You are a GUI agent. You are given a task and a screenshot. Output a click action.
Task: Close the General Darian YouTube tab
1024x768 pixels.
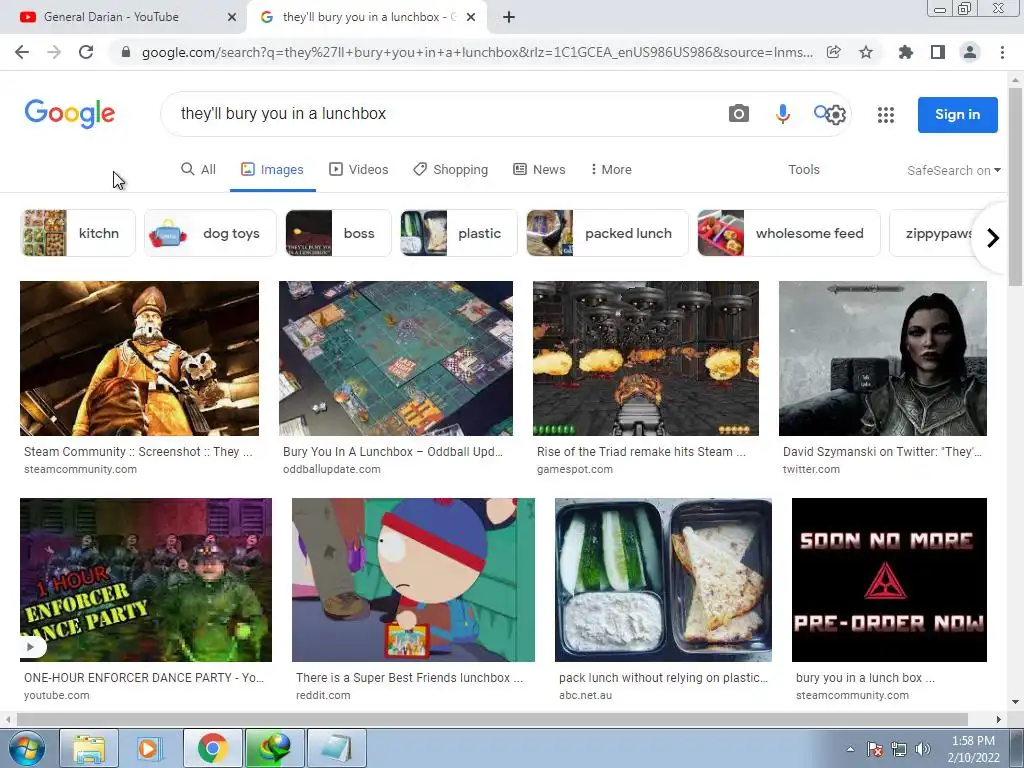(232, 17)
